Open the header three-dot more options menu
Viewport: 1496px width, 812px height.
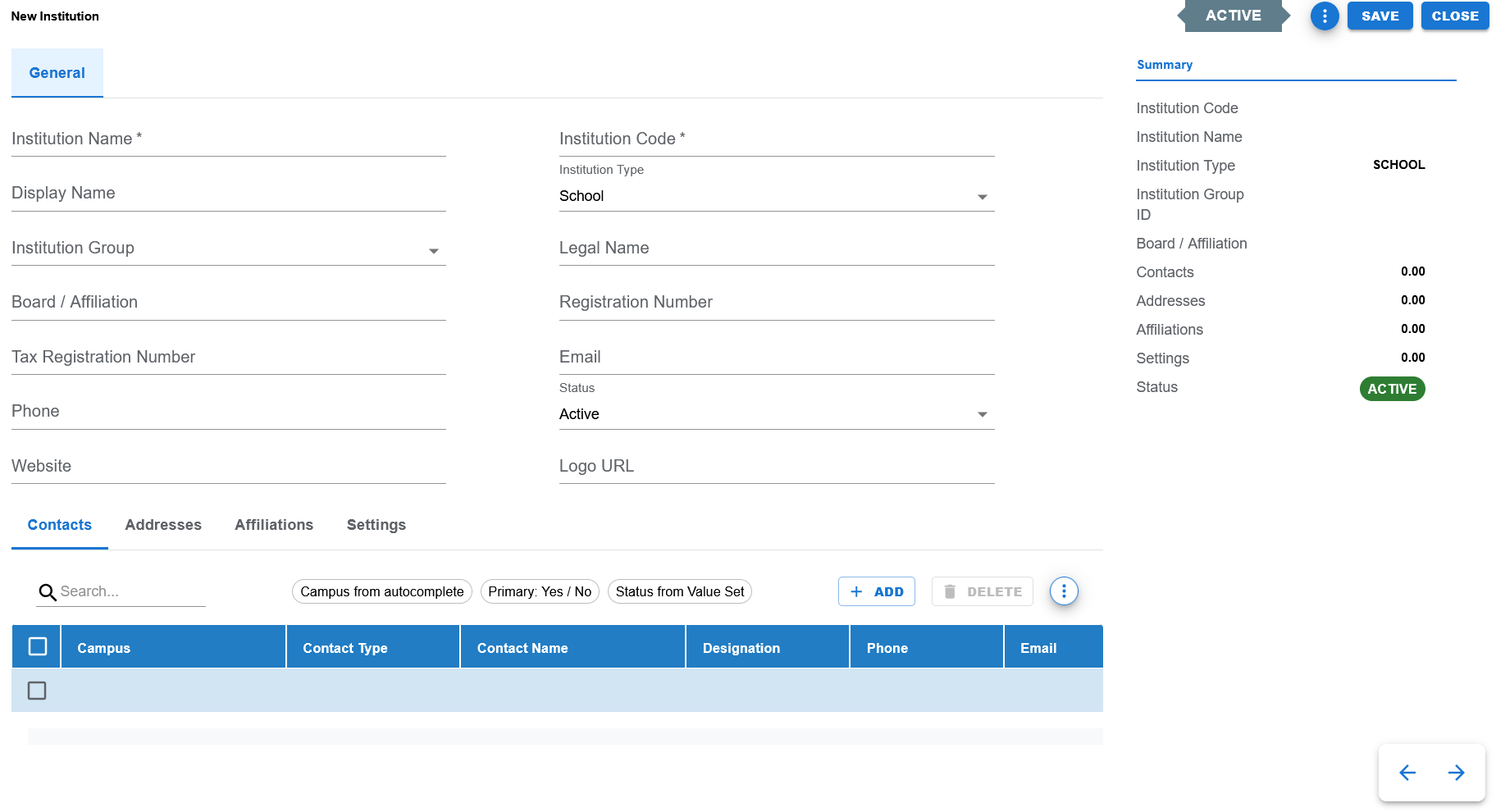pos(1325,16)
